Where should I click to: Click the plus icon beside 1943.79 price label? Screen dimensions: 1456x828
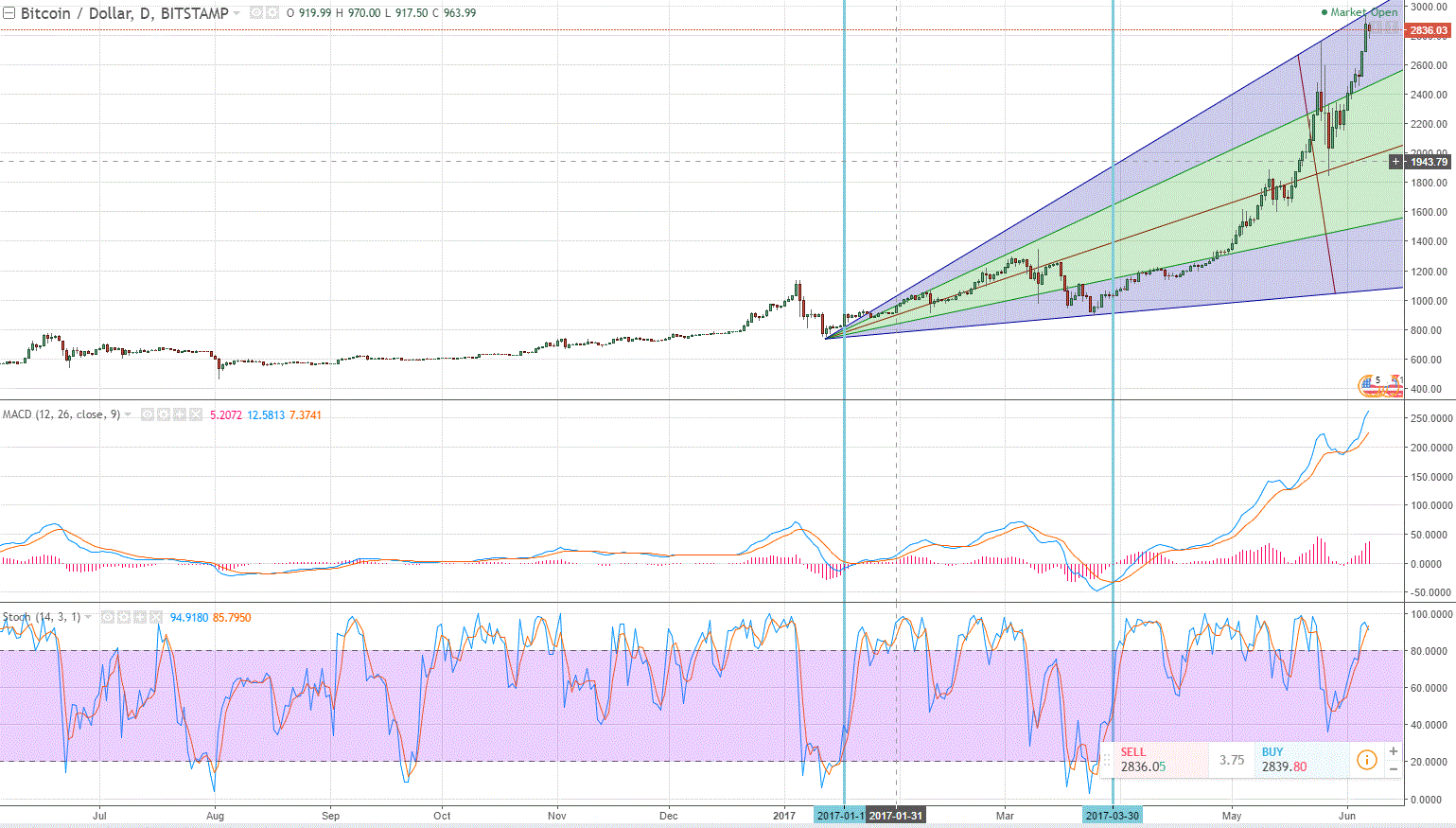click(1395, 162)
